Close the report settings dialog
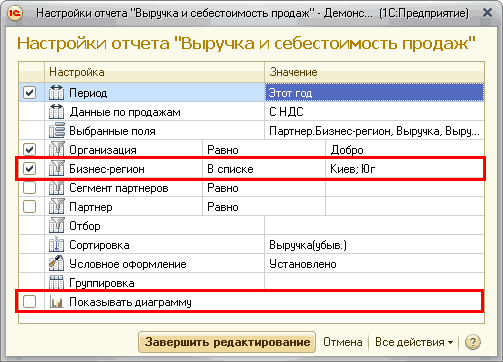The height and width of the screenshot is (362, 503). pos(487,13)
